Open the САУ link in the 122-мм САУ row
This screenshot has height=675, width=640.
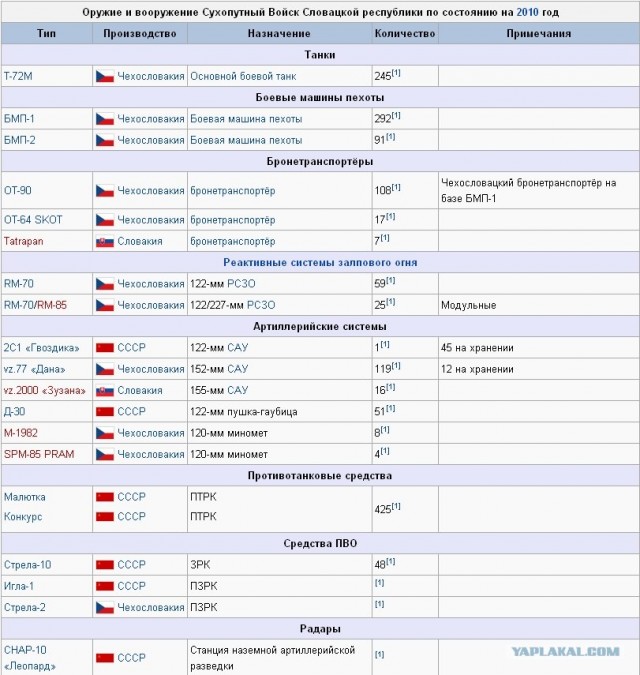point(238,348)
